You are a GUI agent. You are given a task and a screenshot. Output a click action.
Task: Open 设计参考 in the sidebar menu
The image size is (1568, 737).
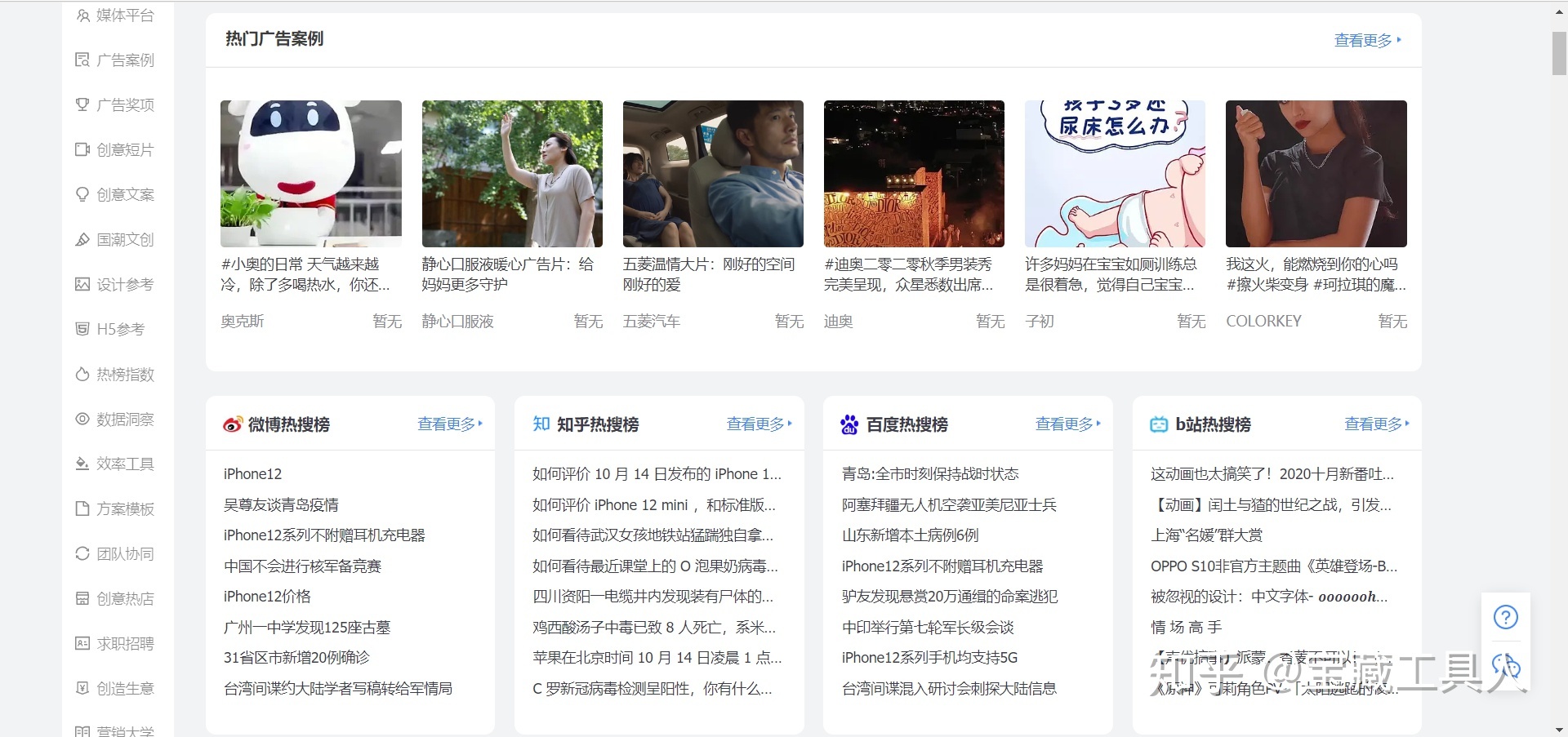(124, 284)
